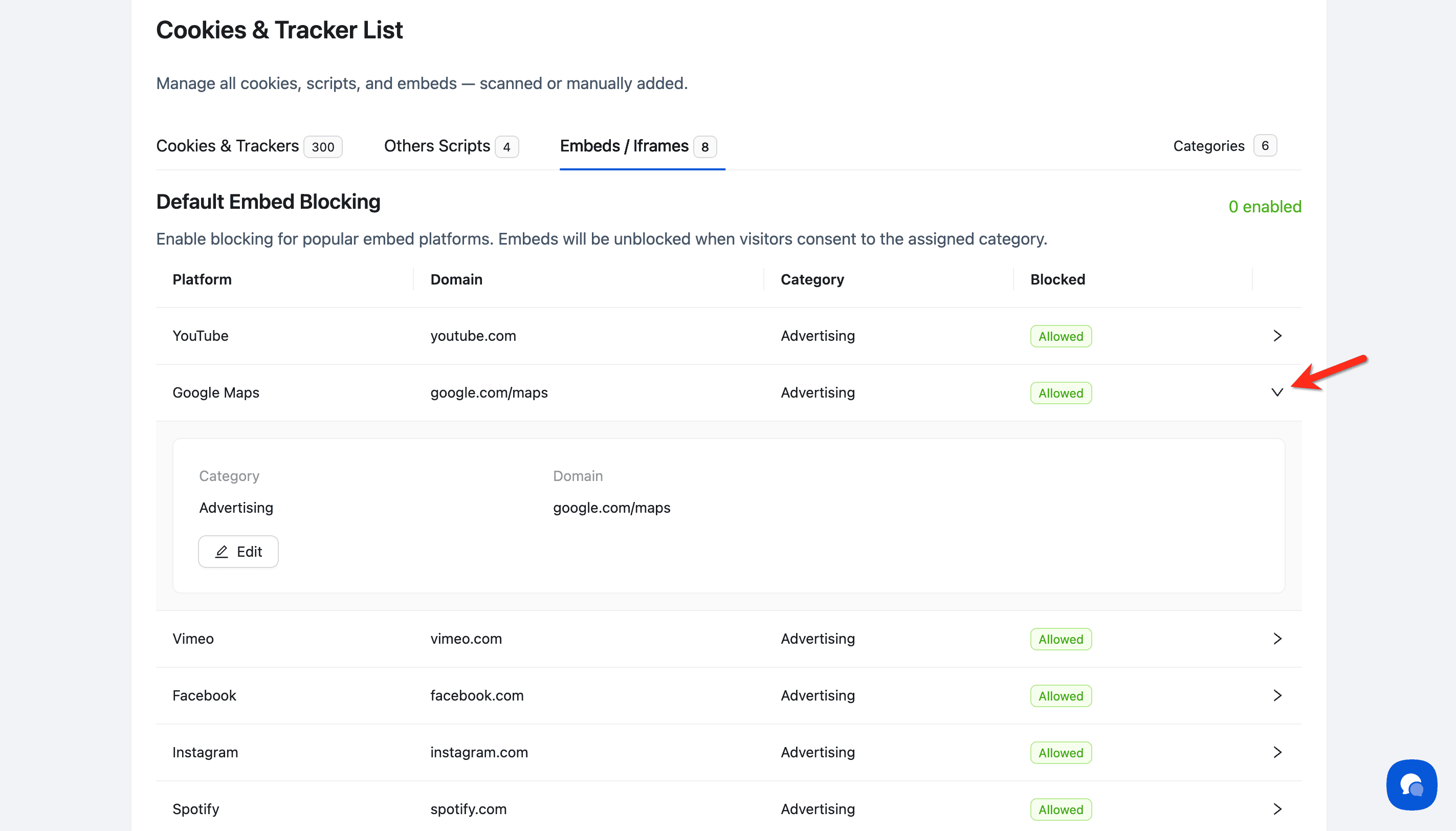This screenshot has width=1456, height=831.
Task: Expand the Vimeo row chevron
Action: click(1277, 639)
